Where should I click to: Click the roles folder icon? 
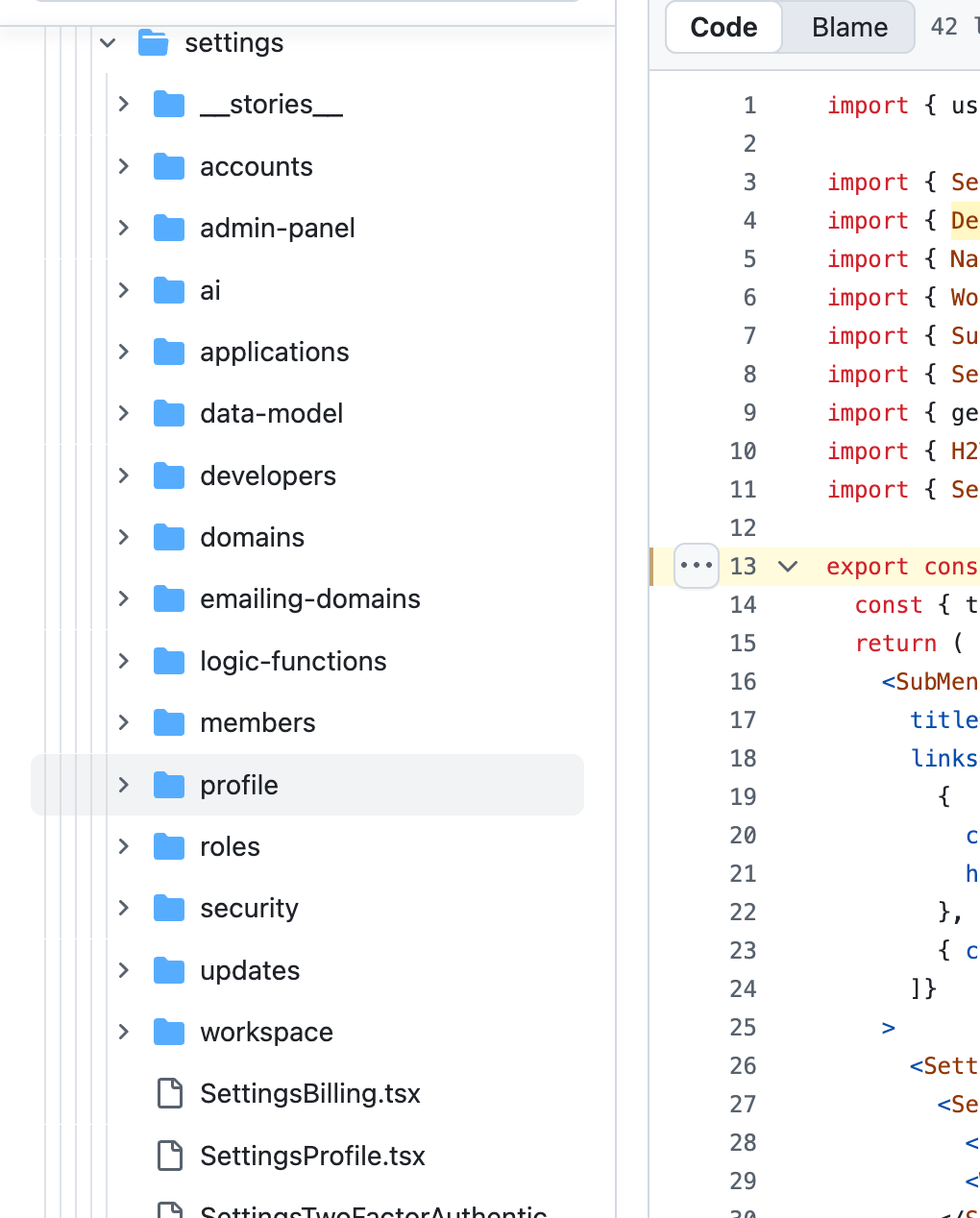pyautogui.click(x=169, y=846)
